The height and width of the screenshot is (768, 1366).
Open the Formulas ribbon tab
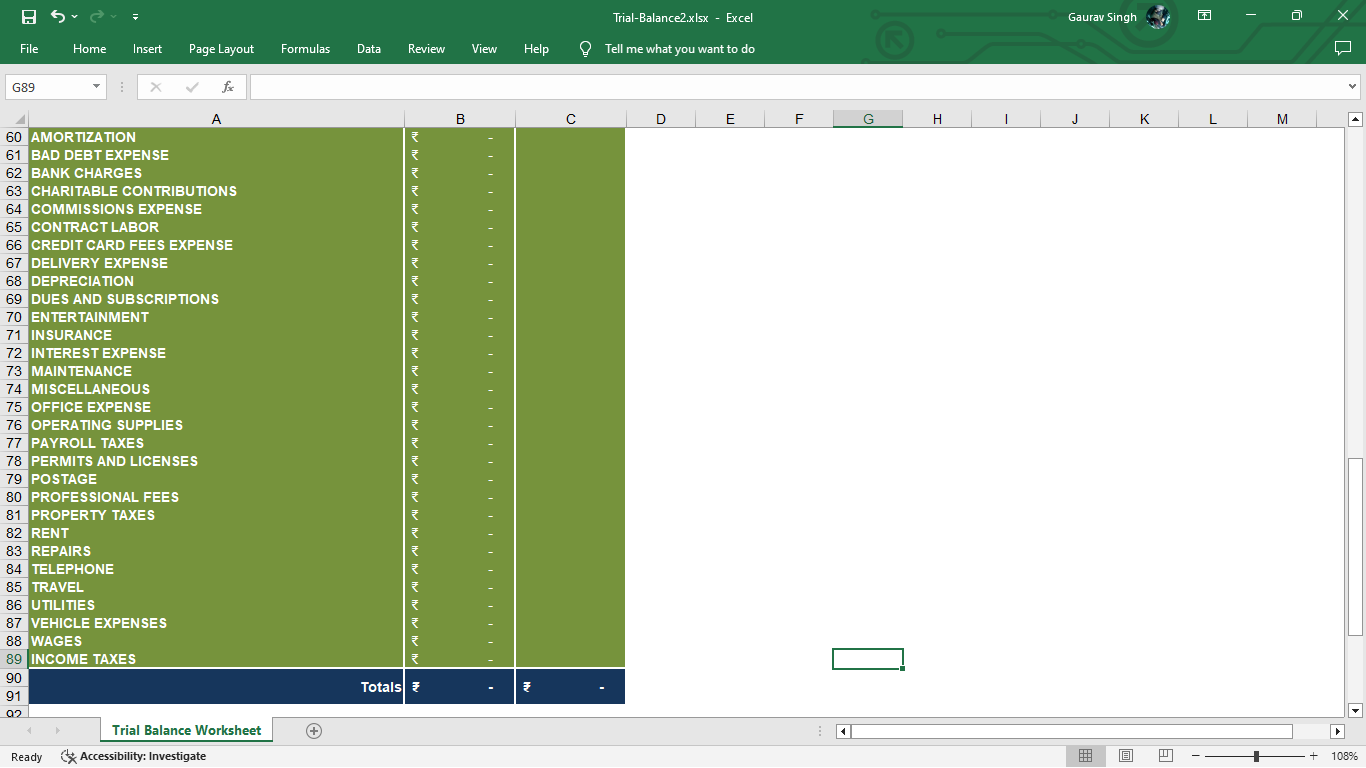click(x=305, y=49)
